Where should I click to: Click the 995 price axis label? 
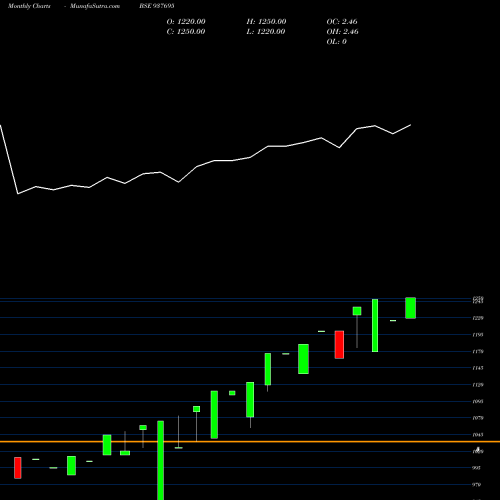477,468
